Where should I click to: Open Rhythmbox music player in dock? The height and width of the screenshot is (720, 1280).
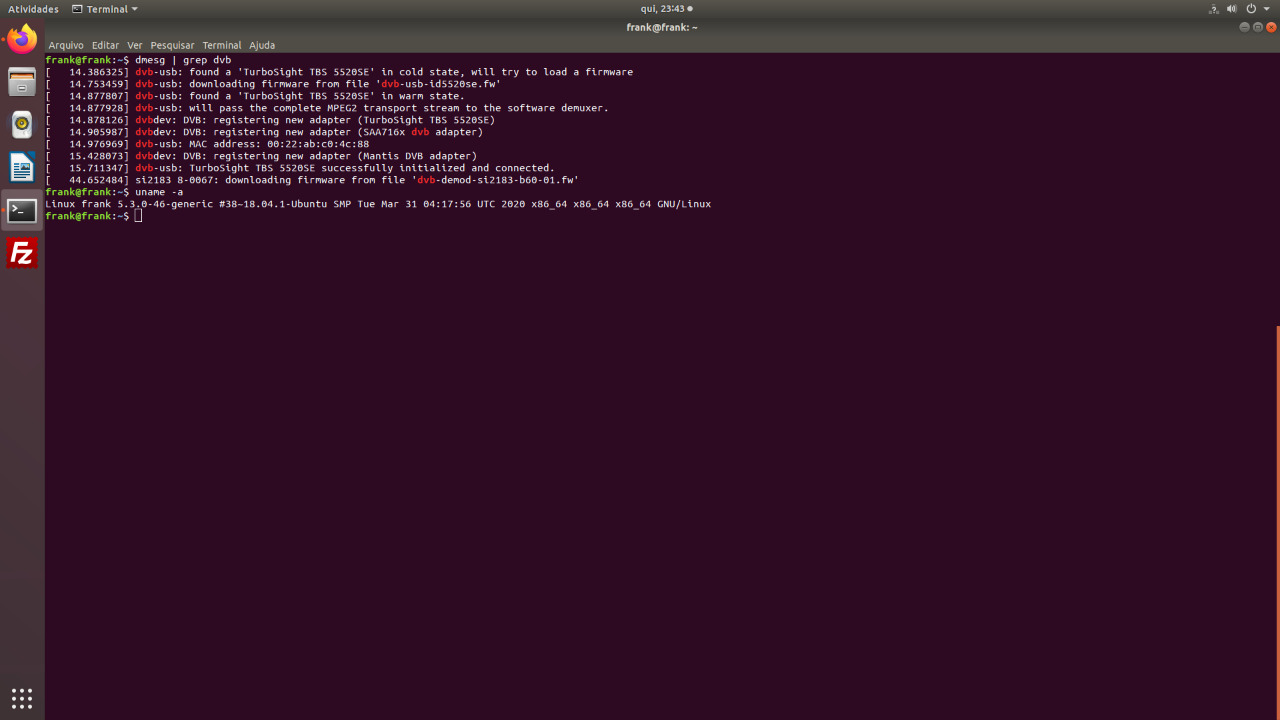(x=22, y=125)
